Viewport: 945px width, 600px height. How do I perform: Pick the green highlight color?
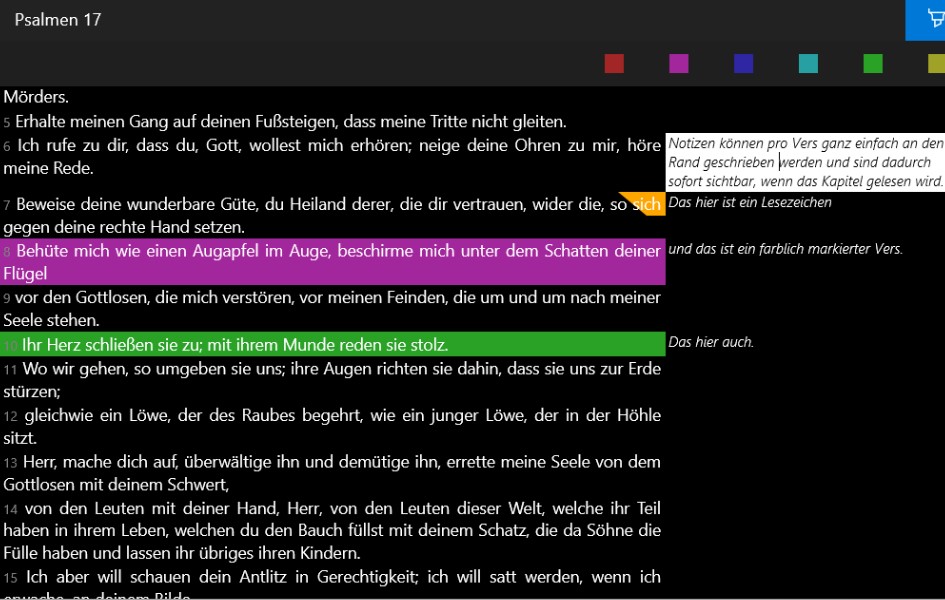873,64
